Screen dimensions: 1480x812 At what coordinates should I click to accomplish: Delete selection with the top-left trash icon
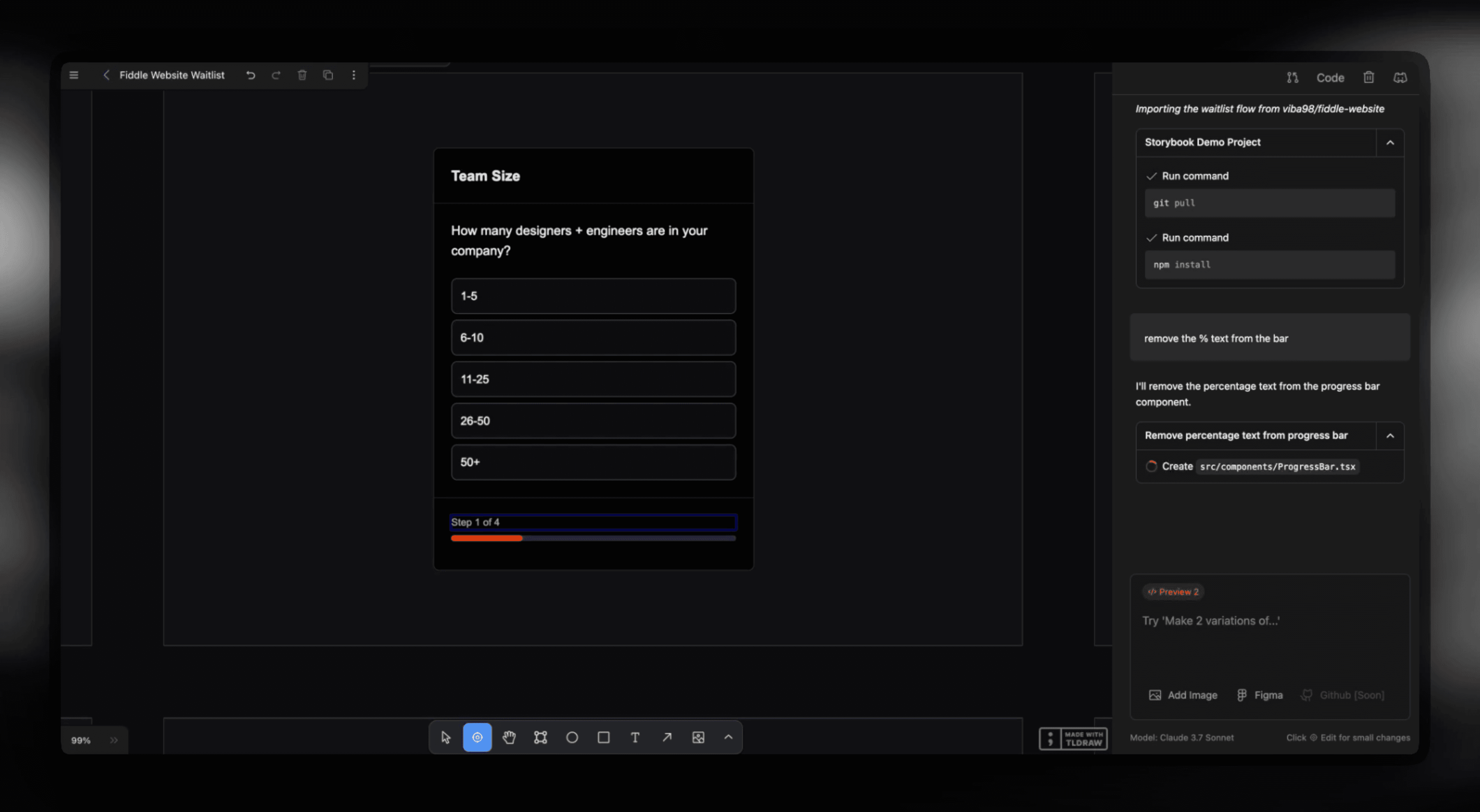[302, 75]
